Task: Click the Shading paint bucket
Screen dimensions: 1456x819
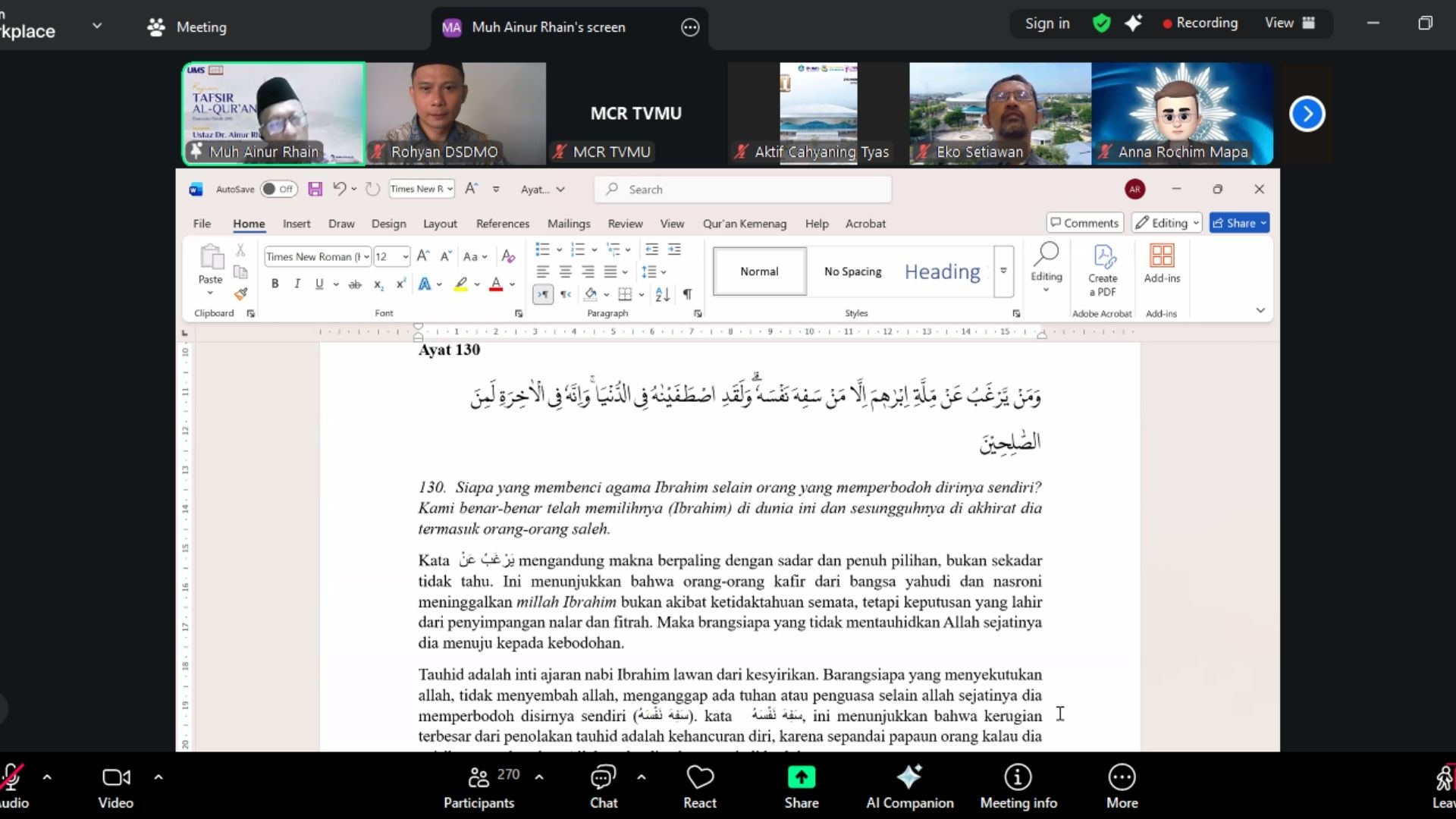Action: pos(591,294)
